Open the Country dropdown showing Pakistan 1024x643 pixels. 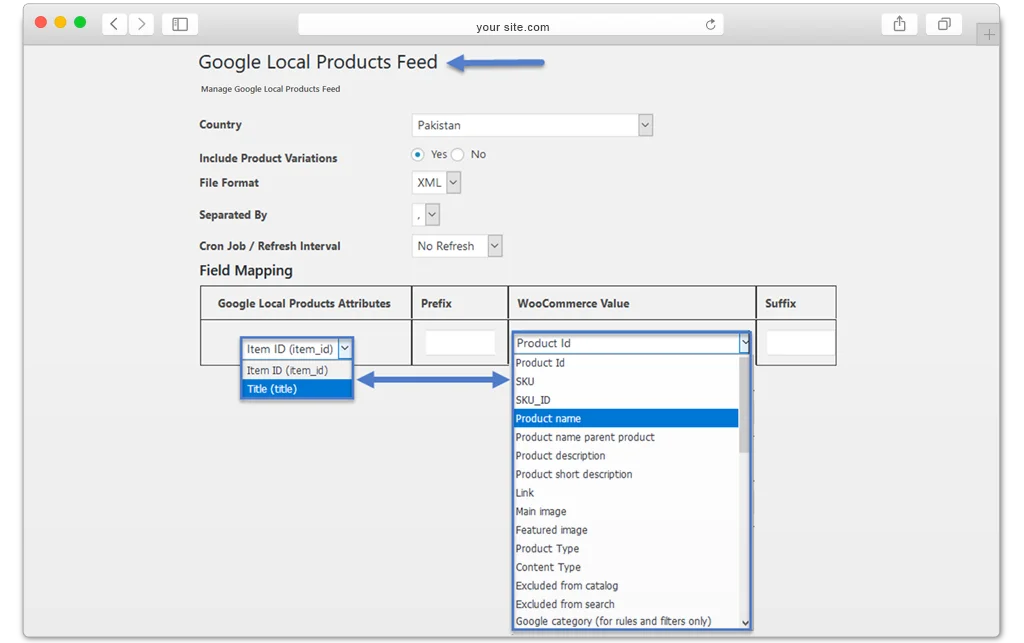click(532, 125)
